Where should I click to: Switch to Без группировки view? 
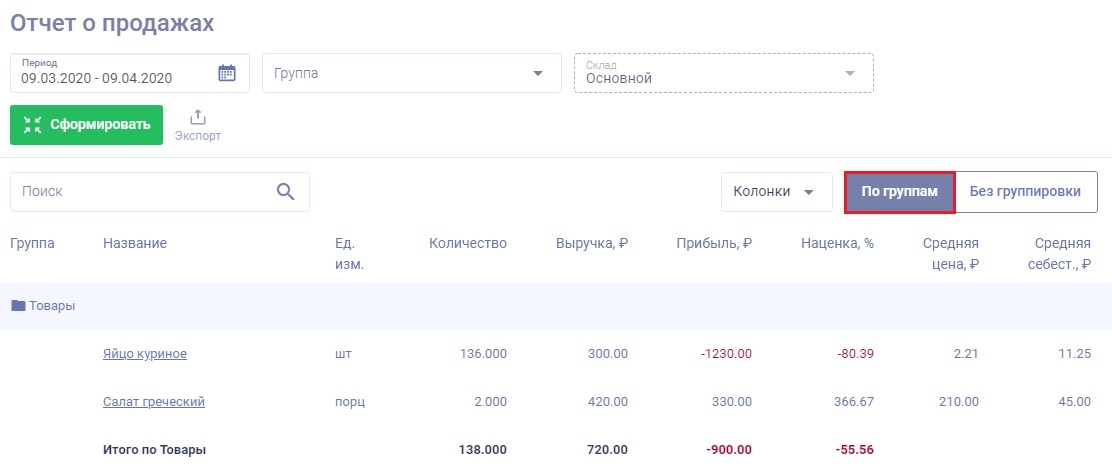[1026, 191]
